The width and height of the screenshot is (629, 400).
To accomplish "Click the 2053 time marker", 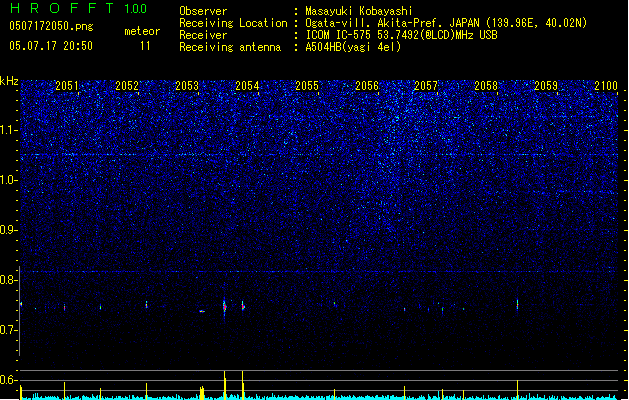I will (187, 86).
